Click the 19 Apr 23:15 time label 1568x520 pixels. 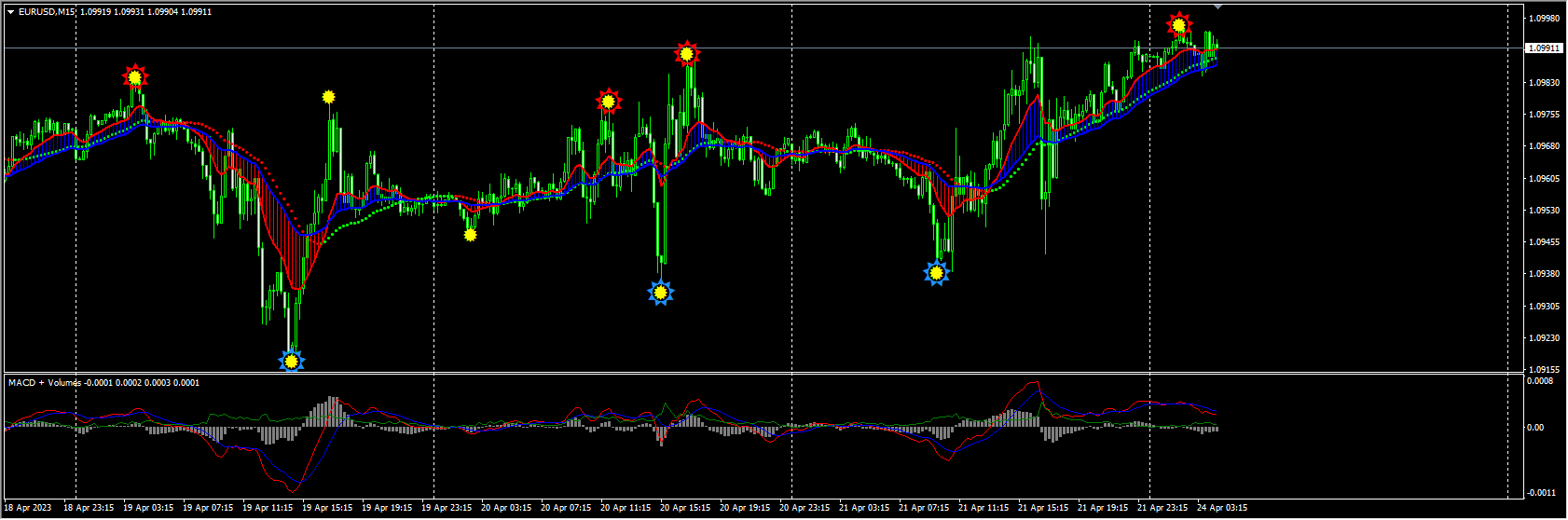(x=447, y=508)
